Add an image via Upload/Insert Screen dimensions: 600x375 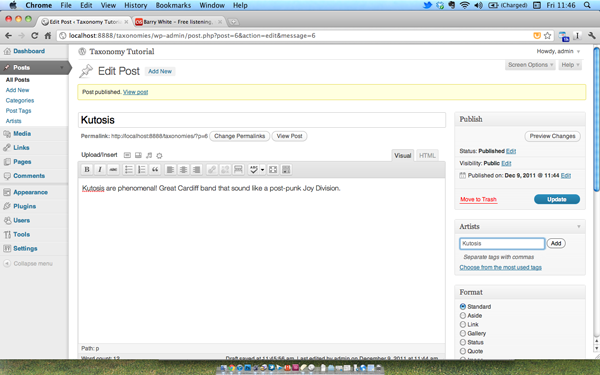pos(127,155)
